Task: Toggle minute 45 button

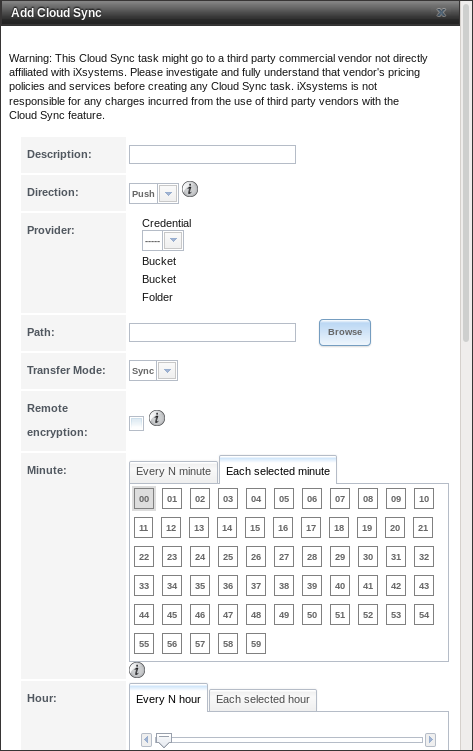Action: [172, 614]
